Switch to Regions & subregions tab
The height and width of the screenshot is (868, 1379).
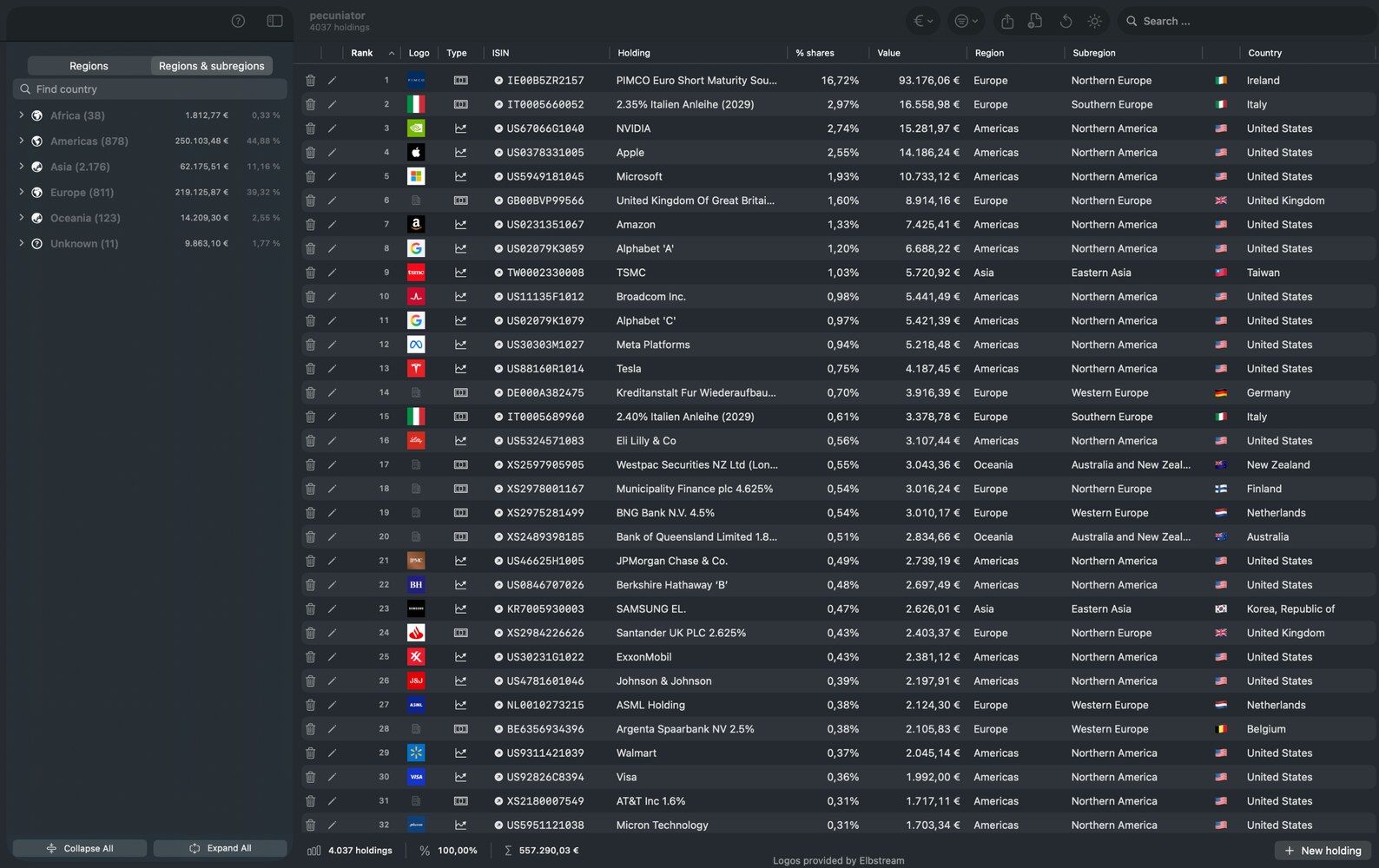coord(212,66)
